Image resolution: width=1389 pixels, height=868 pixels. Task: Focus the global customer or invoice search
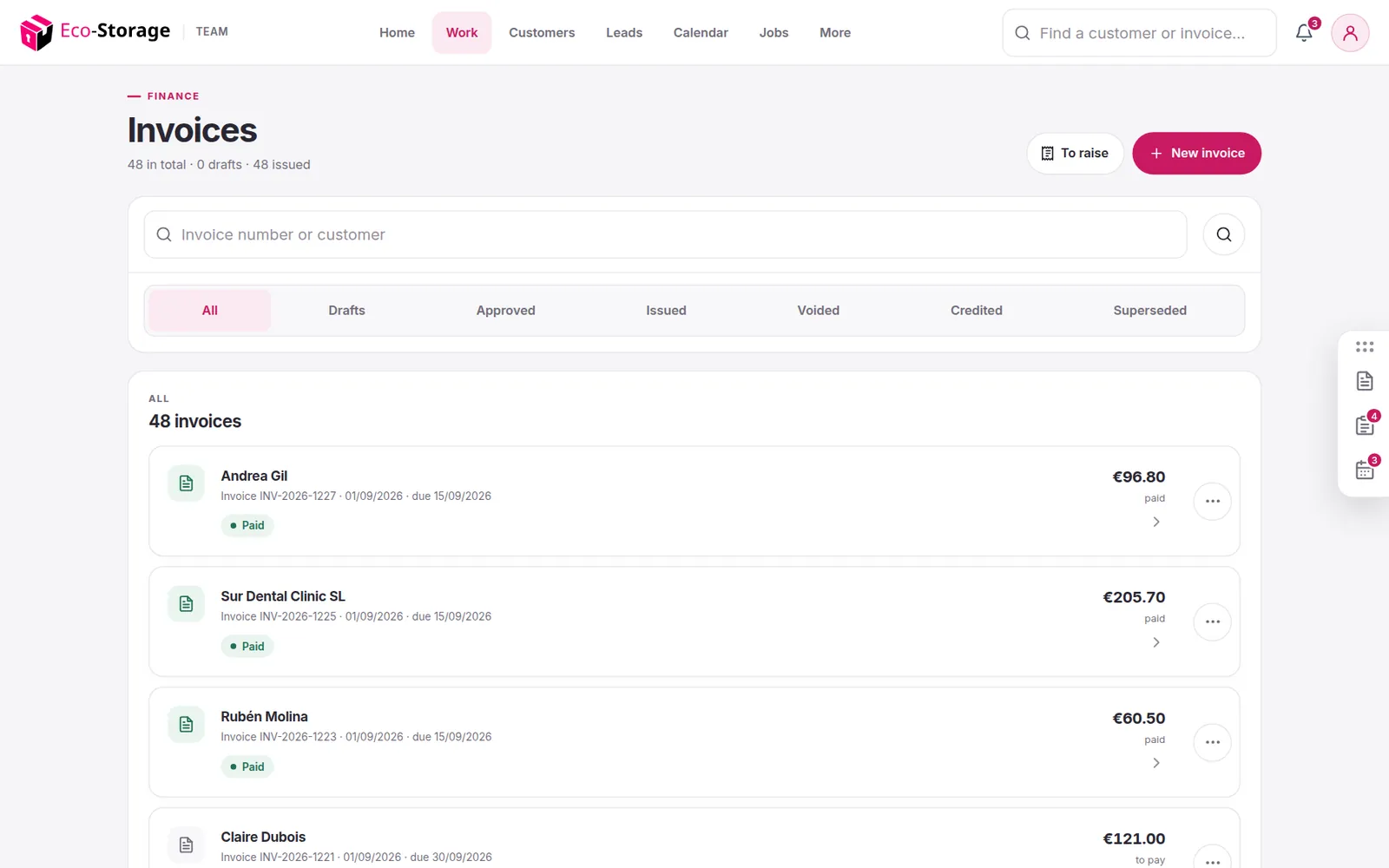pos(1139,33)
